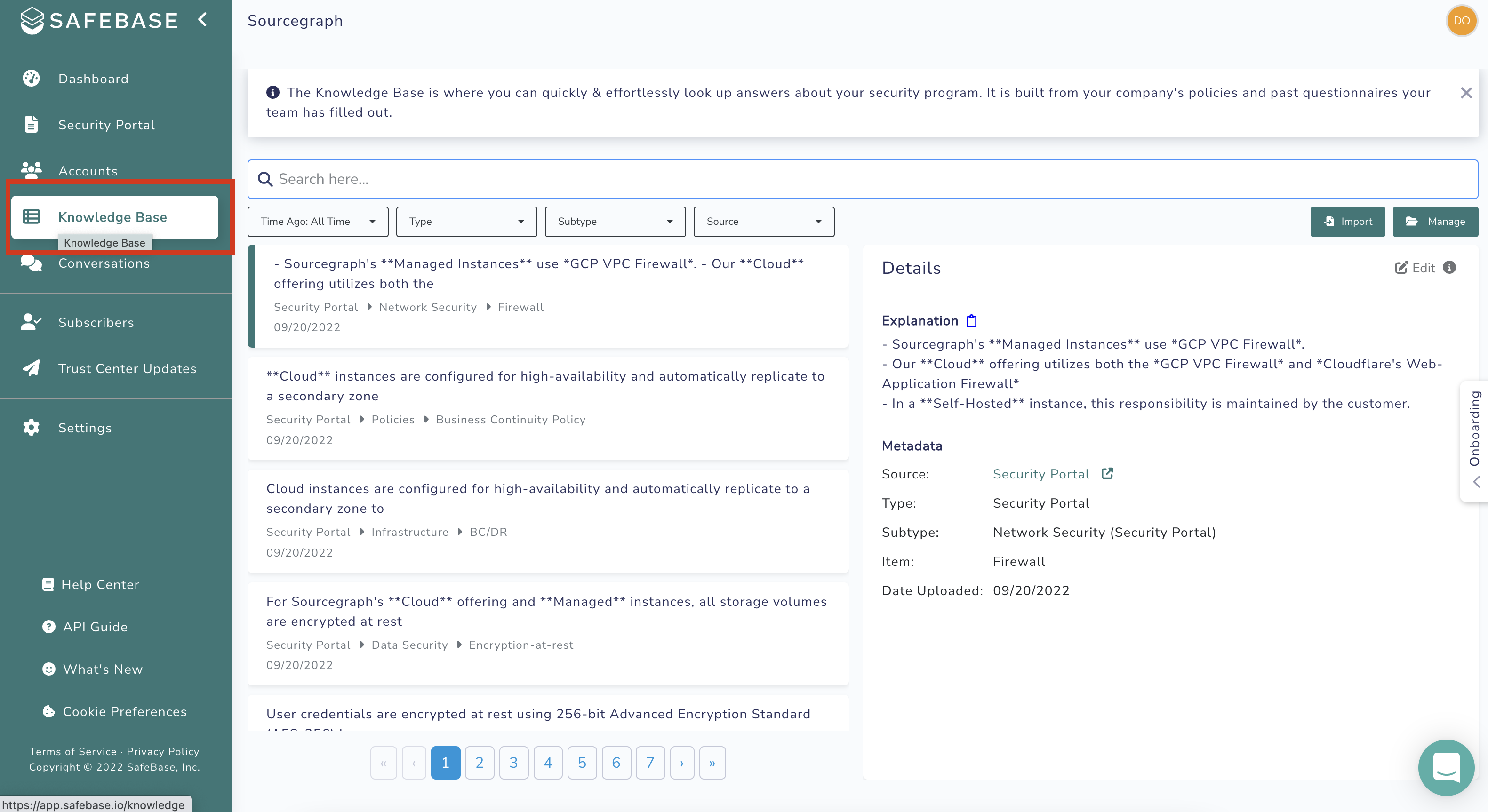Open Conversations from sidebar
The height and width of the screenshot is (812, 1488).
(x=104, y=263)
